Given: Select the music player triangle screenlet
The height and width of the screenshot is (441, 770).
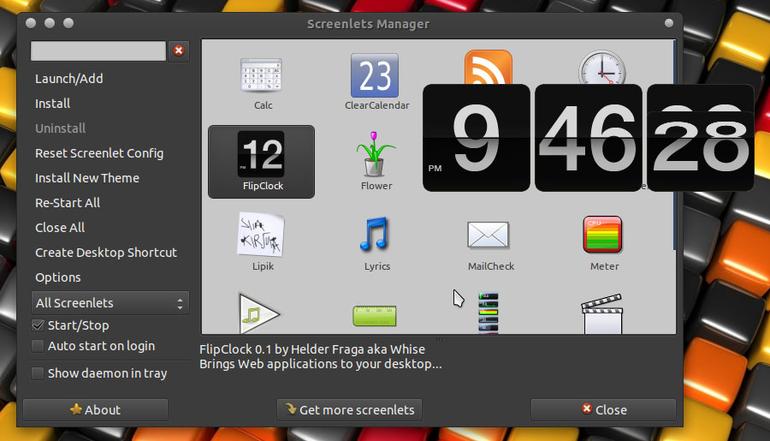Looking at the screenshot, I should pyautogui.click(x=258, y=313).
